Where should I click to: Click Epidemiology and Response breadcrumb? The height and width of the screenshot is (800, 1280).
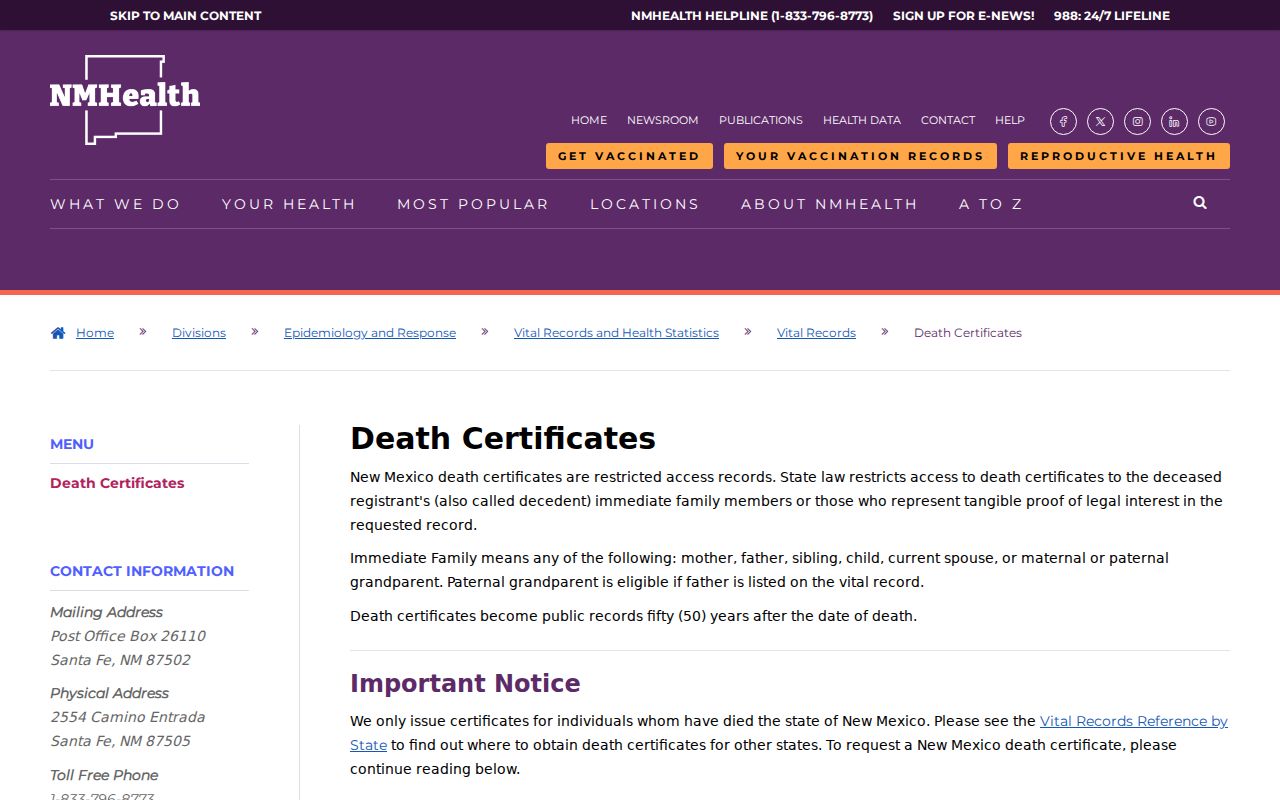370,333
